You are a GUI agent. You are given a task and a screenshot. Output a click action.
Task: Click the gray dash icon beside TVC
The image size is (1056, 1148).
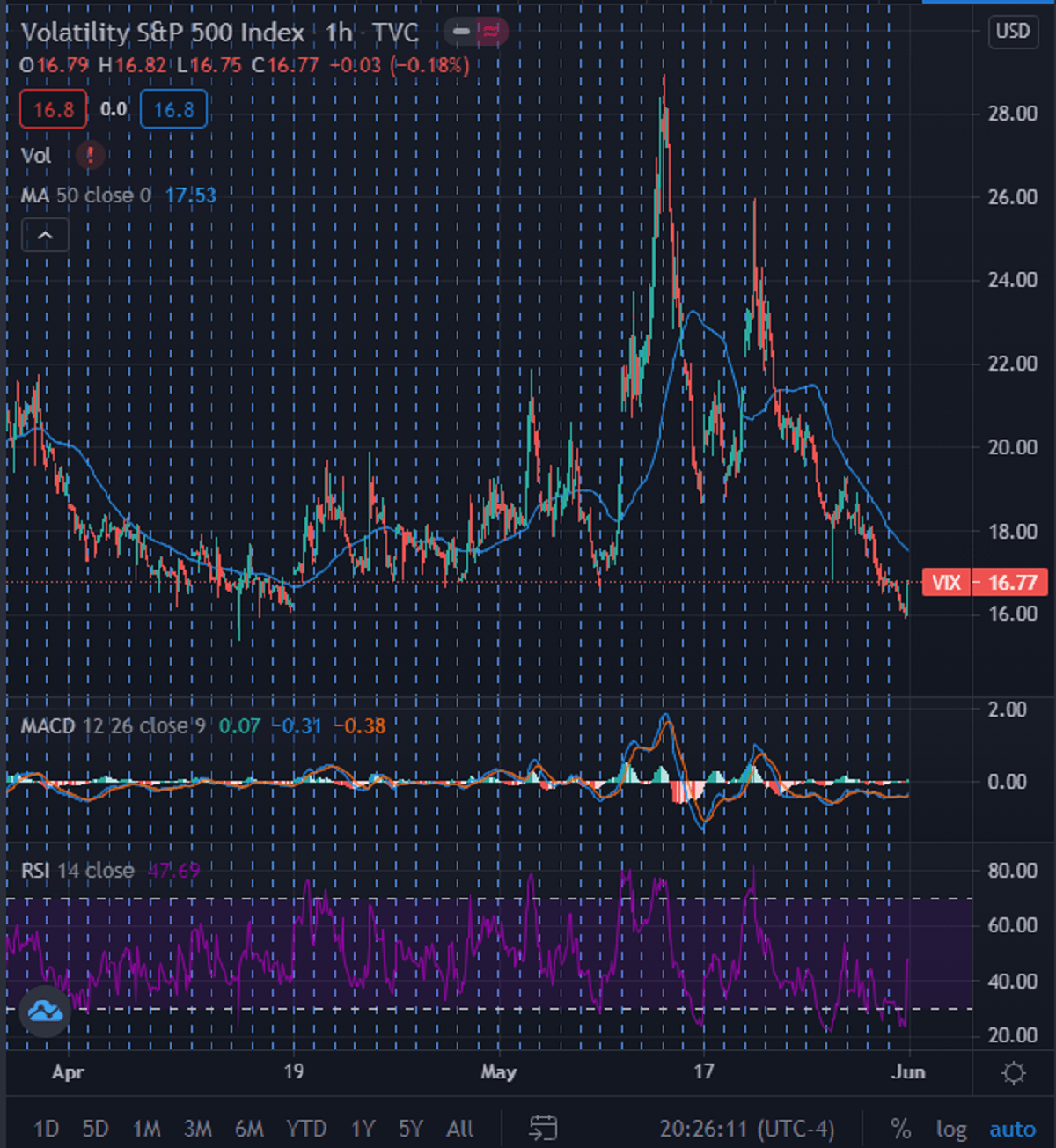click(461, 33)
